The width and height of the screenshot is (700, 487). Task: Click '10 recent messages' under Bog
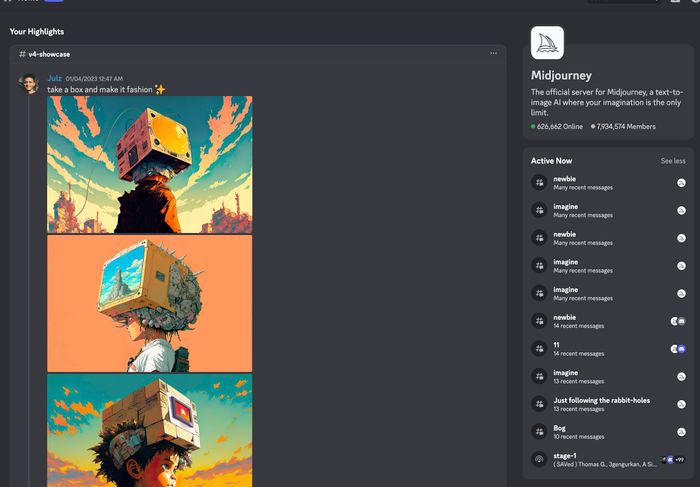[579, 437]
